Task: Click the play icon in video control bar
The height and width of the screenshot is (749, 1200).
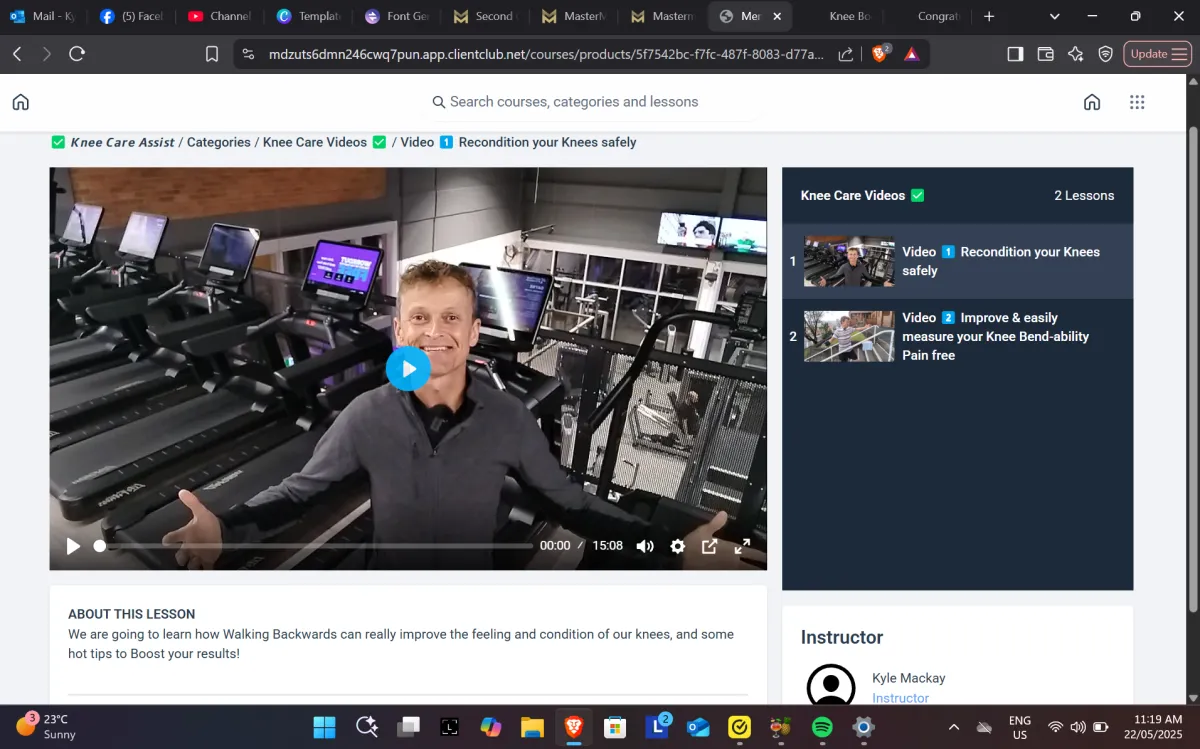Action: click(73, 546)
